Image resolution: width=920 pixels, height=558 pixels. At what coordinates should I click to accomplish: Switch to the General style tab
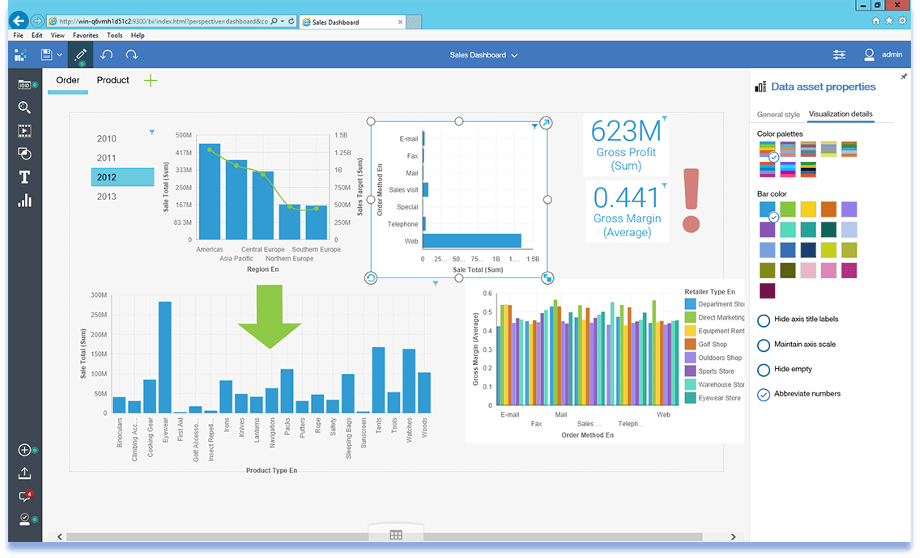778,115
